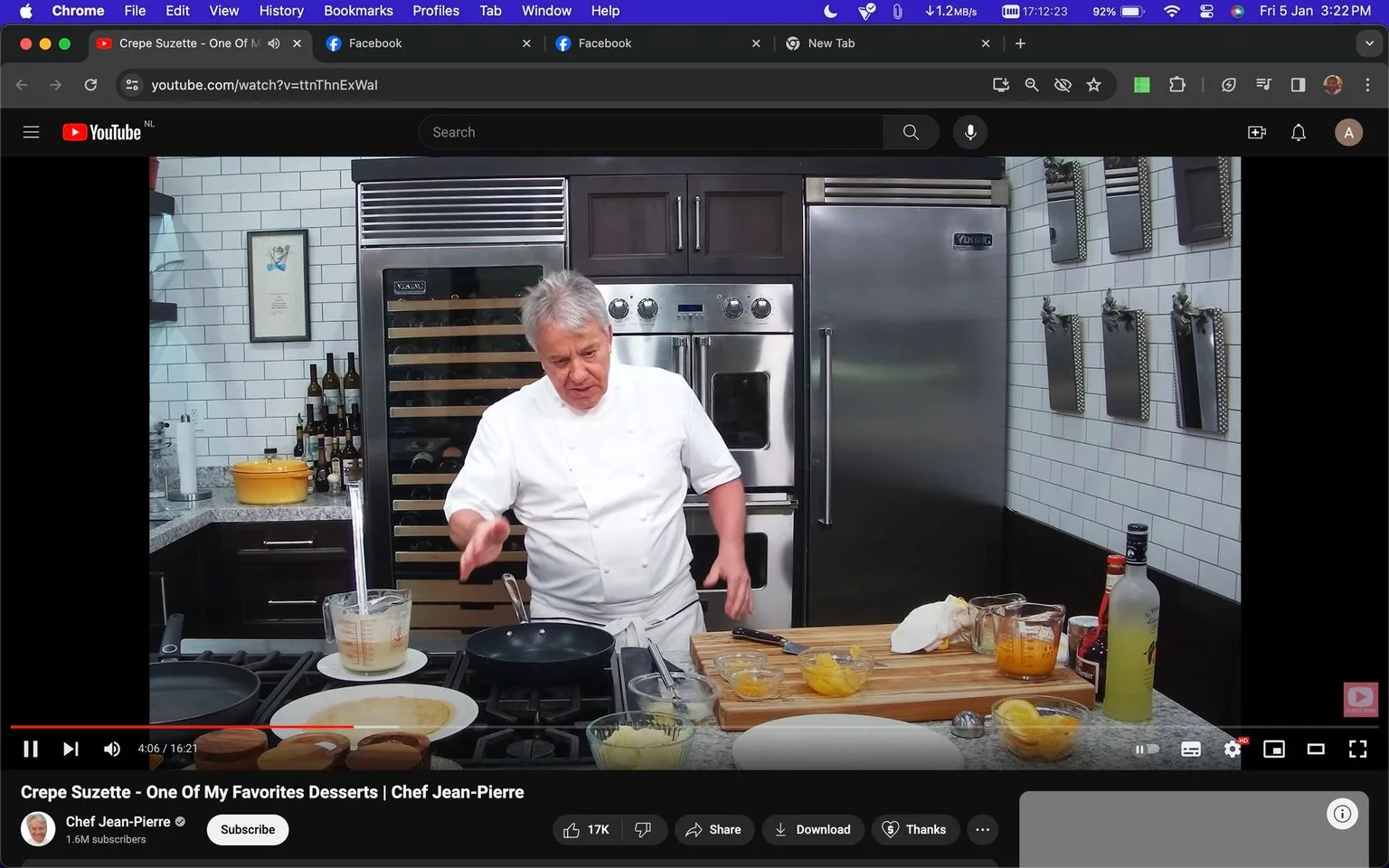
Task: Open the Create video icon
Action: point(1257,132)
